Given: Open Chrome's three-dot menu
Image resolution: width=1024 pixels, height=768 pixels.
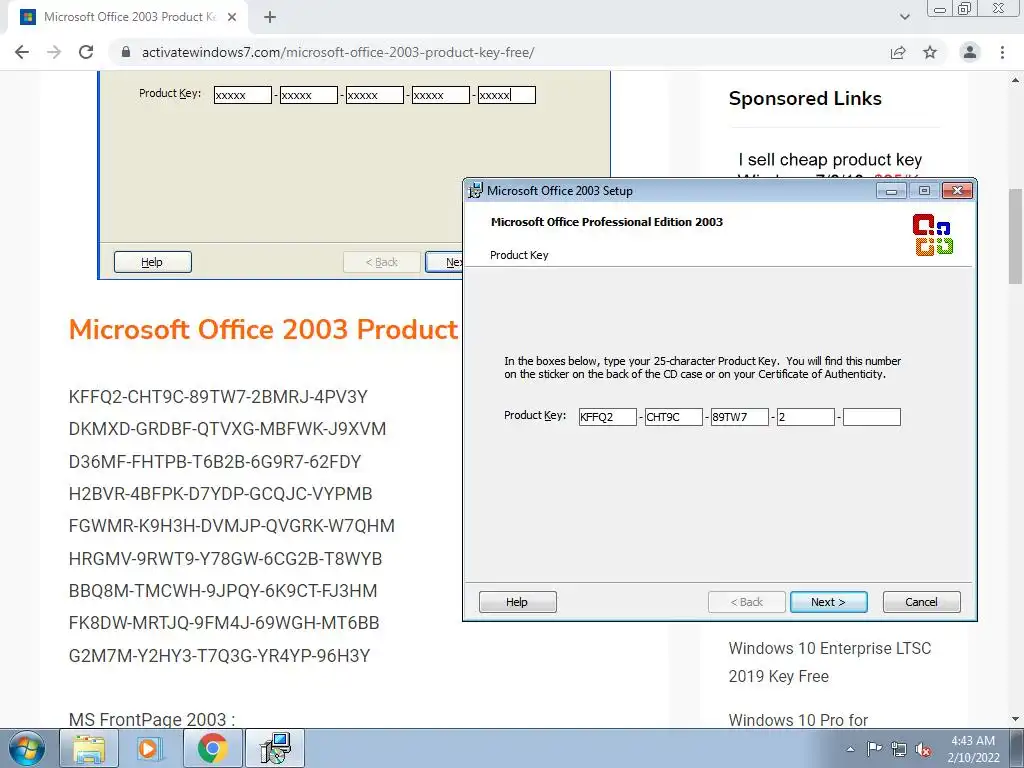Looking at the screenshot, I should coord(1002,52).
